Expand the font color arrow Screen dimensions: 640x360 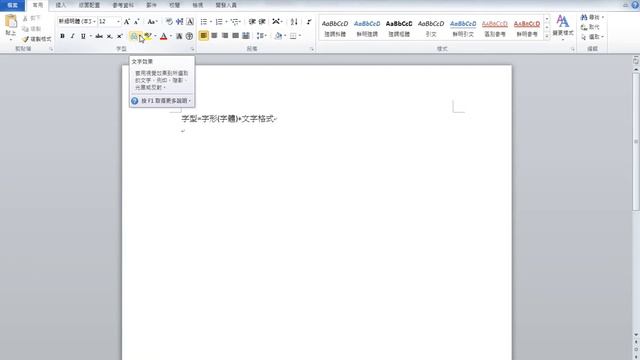(171, 36)
